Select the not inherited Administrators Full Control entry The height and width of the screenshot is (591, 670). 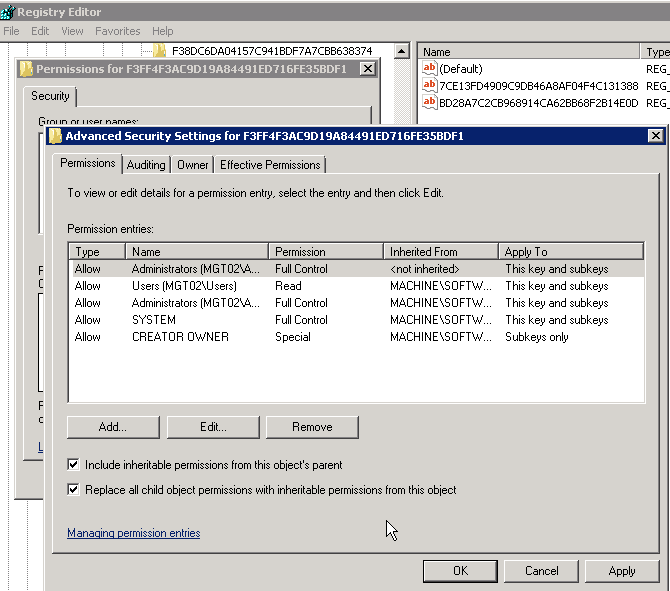click(356, 269)
